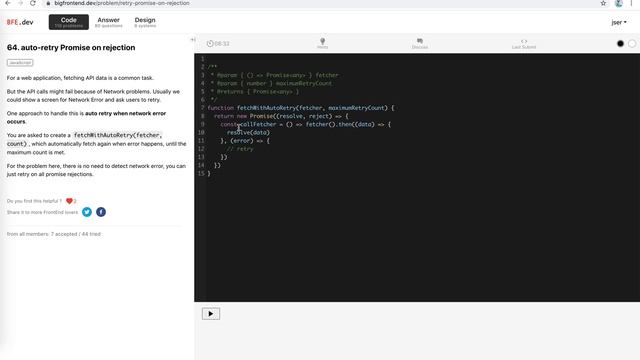
Task: Click the resolve(data) code line
Action: coord(248,132)
